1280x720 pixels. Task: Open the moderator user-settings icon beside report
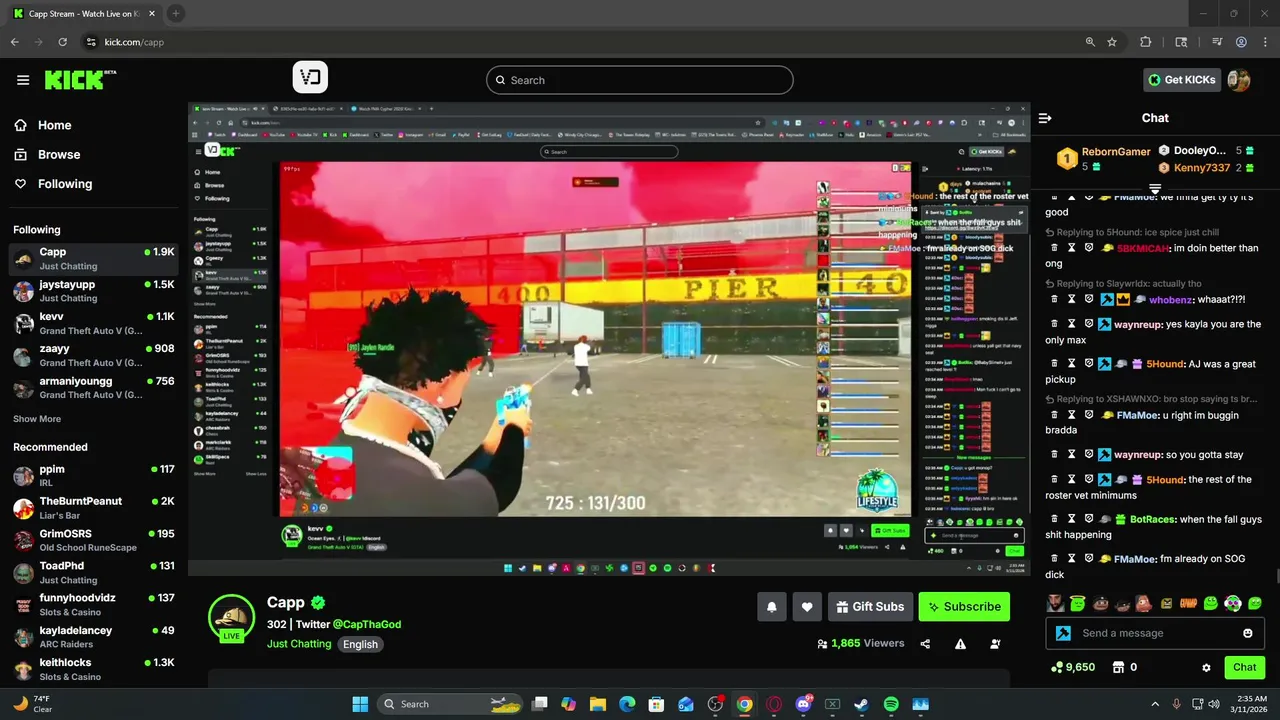coord(995,644)
